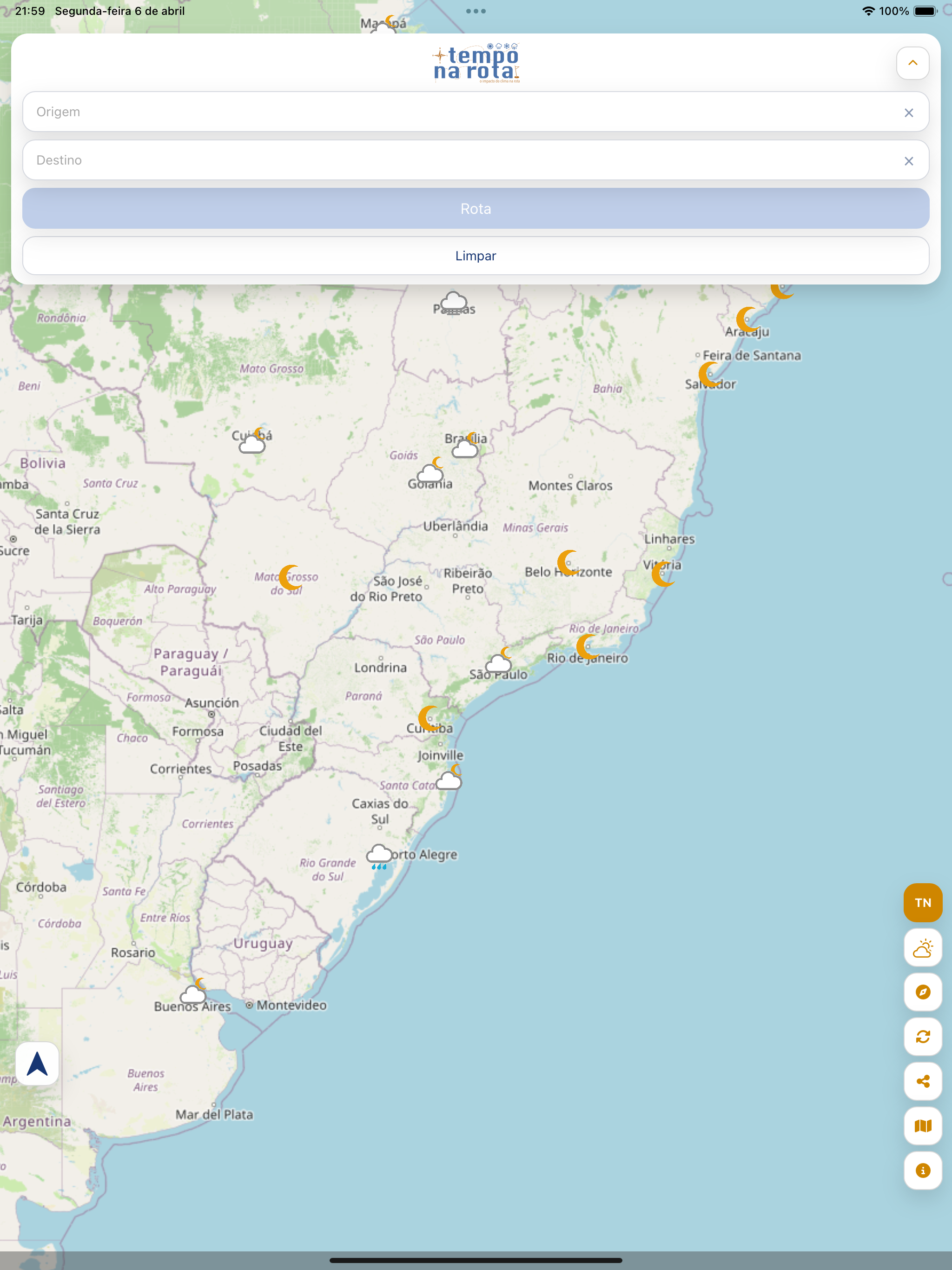Image resolution: width=952 pixels, height=1270 pixels.
Task: Tap the Ribeirão Preto map label
Action: pos(467,581)
